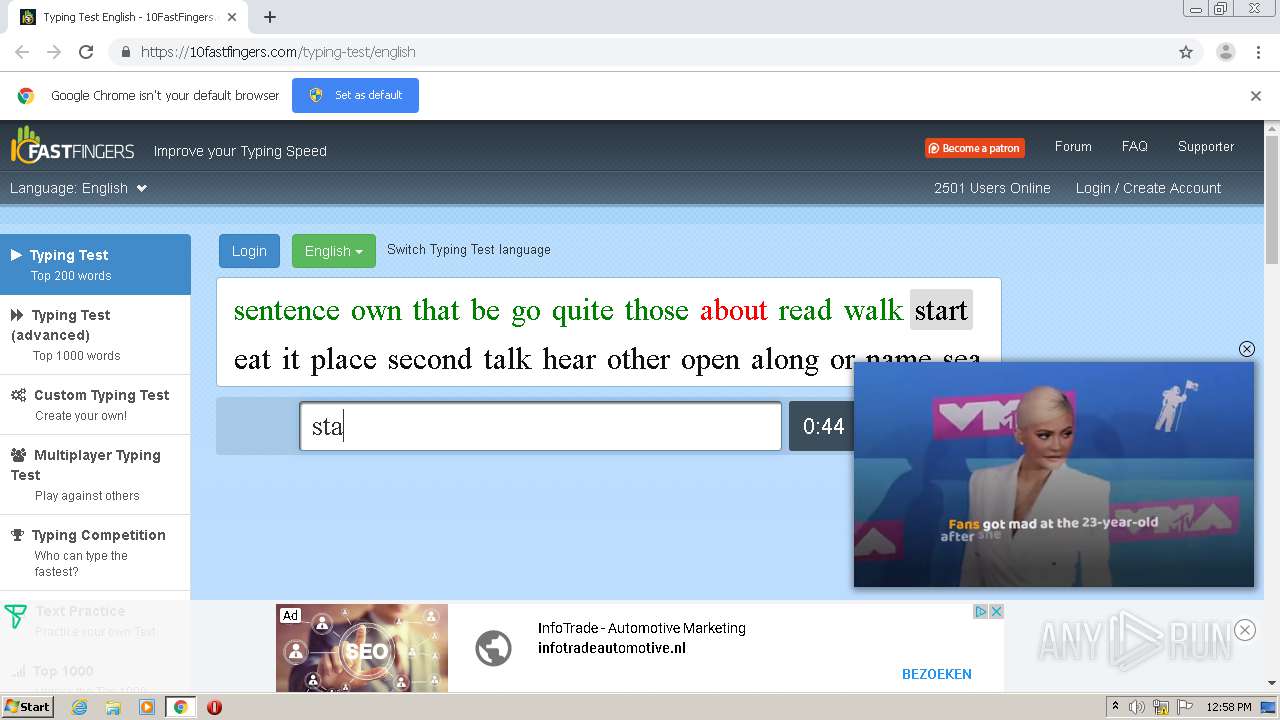Viewport: 1280px width, 720px height.
Task: Click the ad globe icon
Action: 493,648
